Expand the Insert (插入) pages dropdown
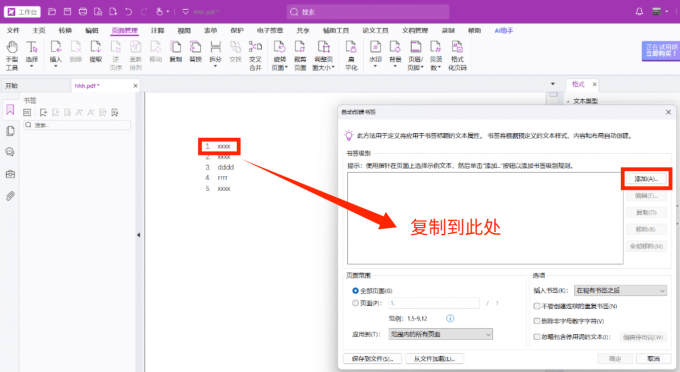 56,66
